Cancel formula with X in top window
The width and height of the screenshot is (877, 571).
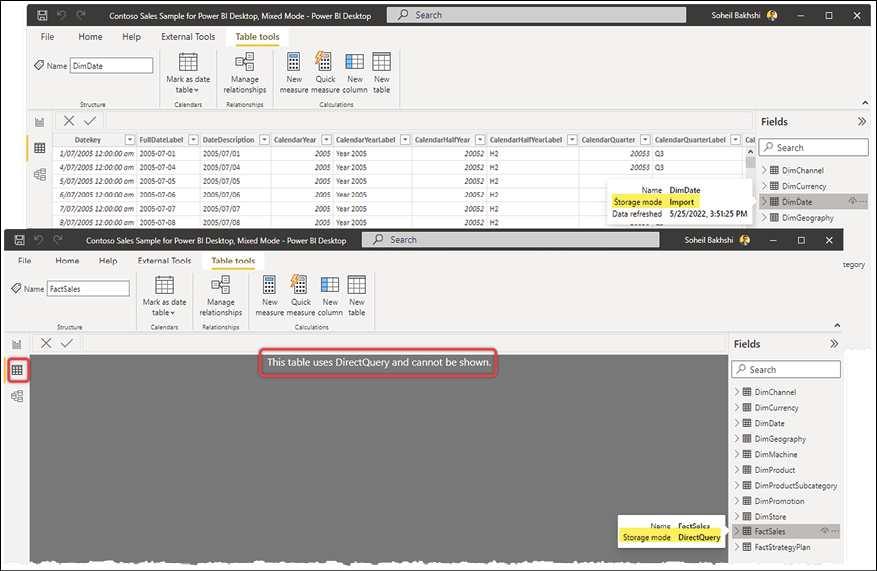[69, 121]
